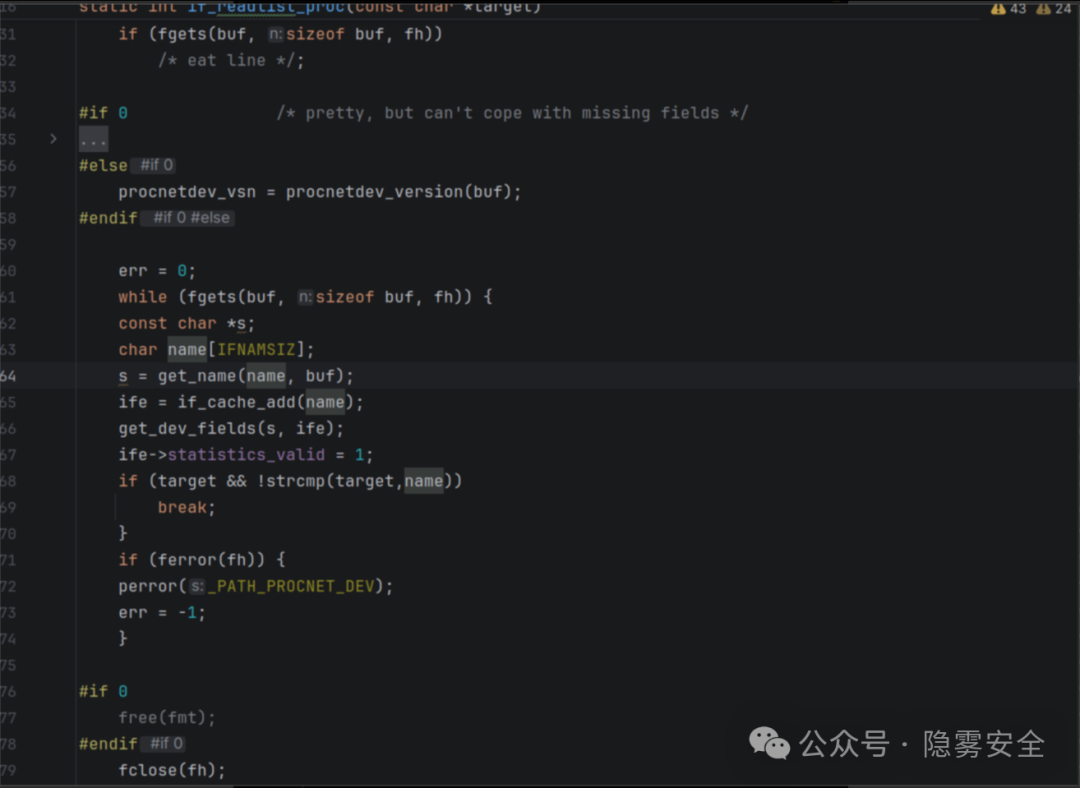Click the break statement
The image size is (1080, 788).
click(x=183, y=507)
